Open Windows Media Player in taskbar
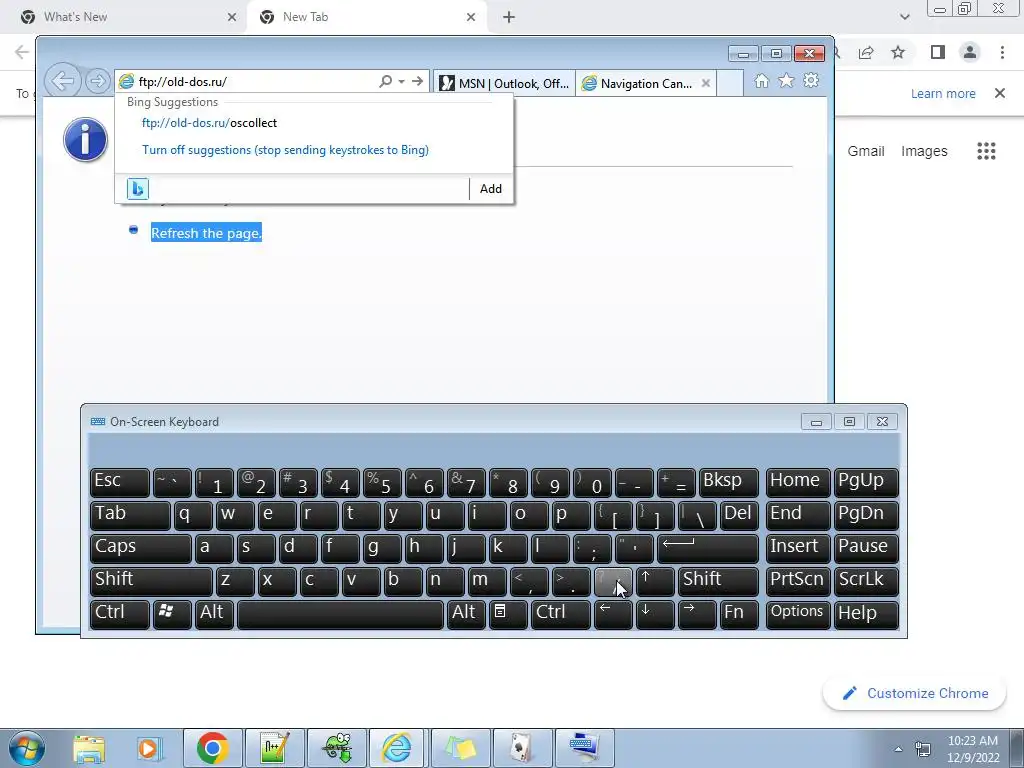This screenshot has height=768, width=1024. pyautogui.click(x=150, y=748)
